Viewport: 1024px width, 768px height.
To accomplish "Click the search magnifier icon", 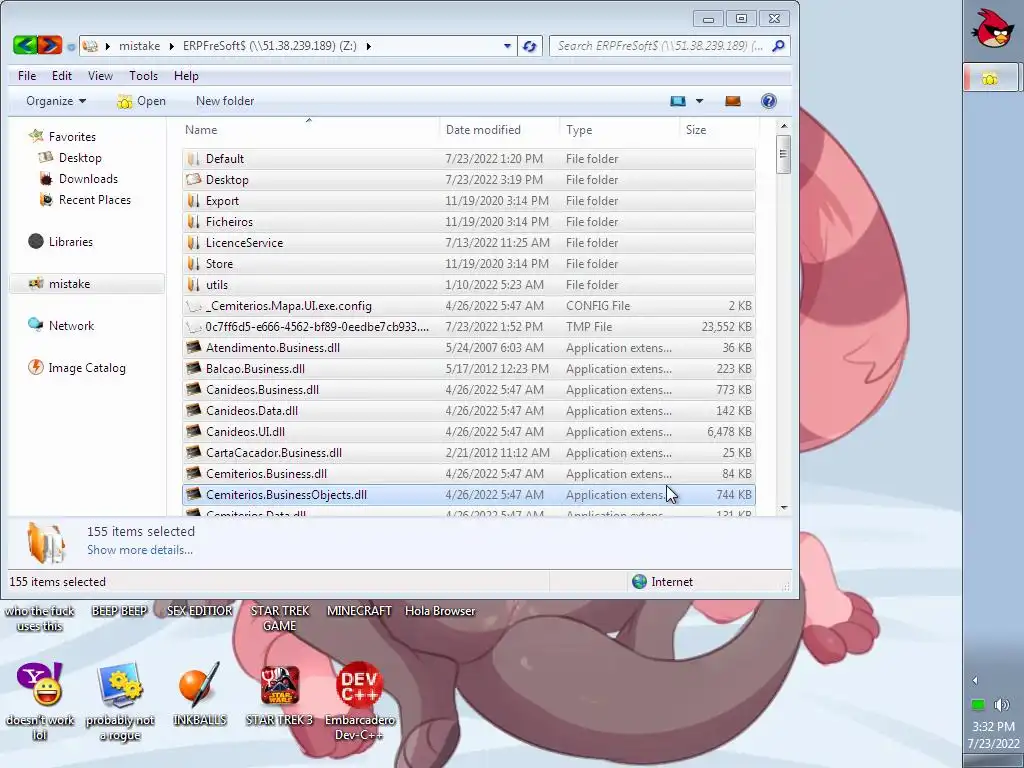I will tap(778, 46).
